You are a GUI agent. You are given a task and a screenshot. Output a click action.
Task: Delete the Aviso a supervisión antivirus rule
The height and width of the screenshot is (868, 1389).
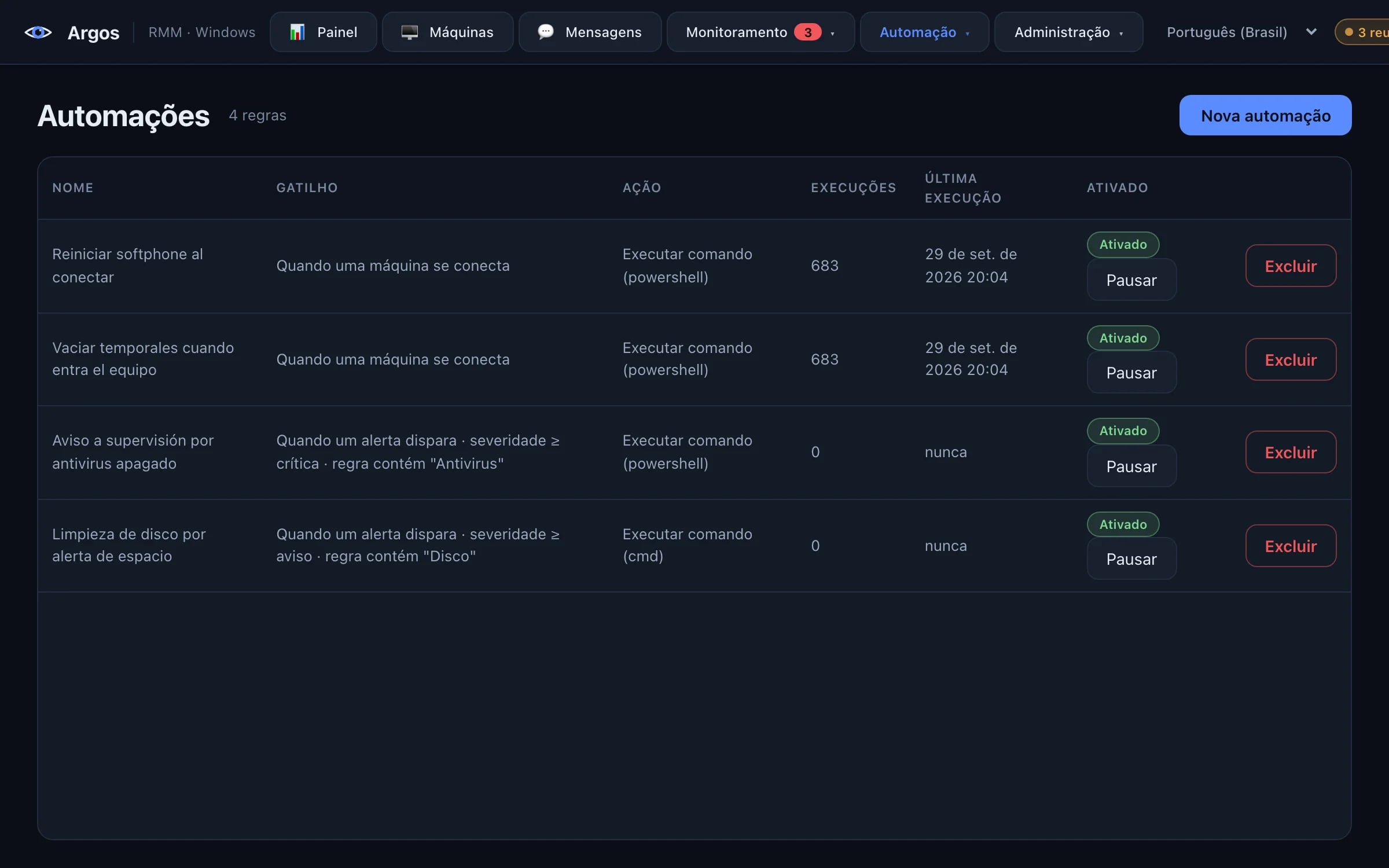pyautogui.click(x=1291, y=452)
